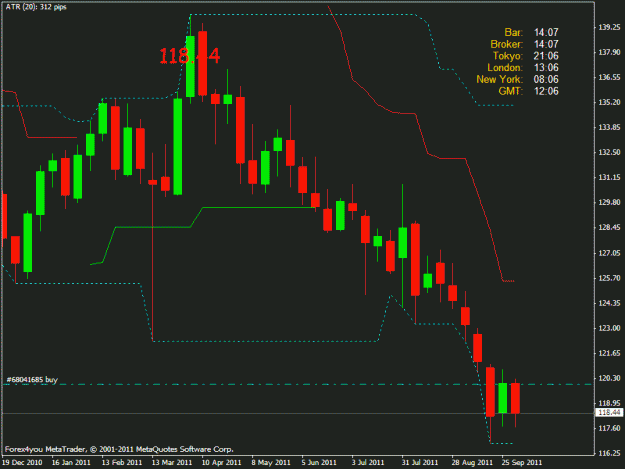Click the 120.30 price axis label
This screenshot has width=625, height=469.
609,378
